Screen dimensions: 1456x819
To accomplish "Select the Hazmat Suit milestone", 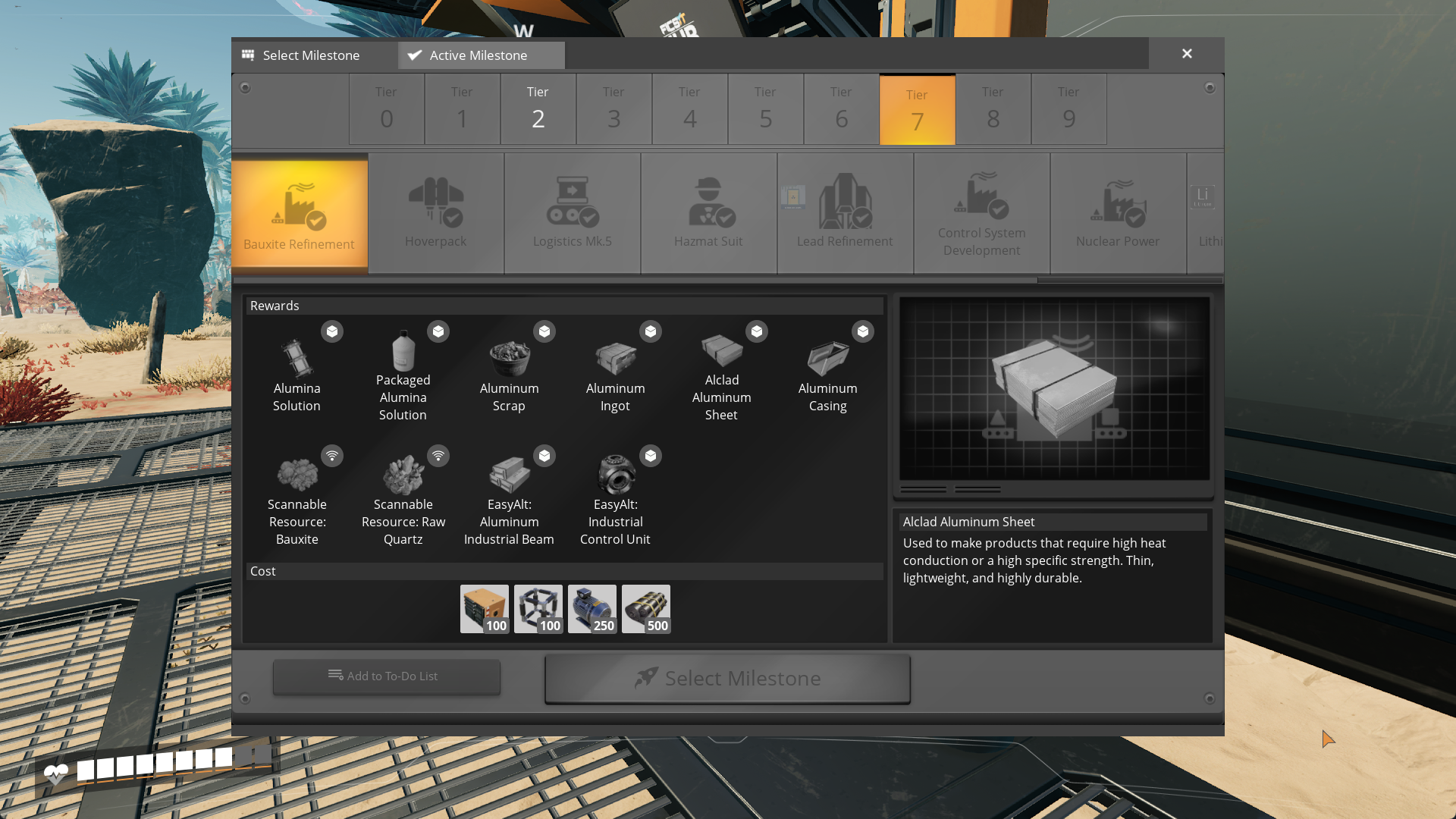I will point(709,213).
